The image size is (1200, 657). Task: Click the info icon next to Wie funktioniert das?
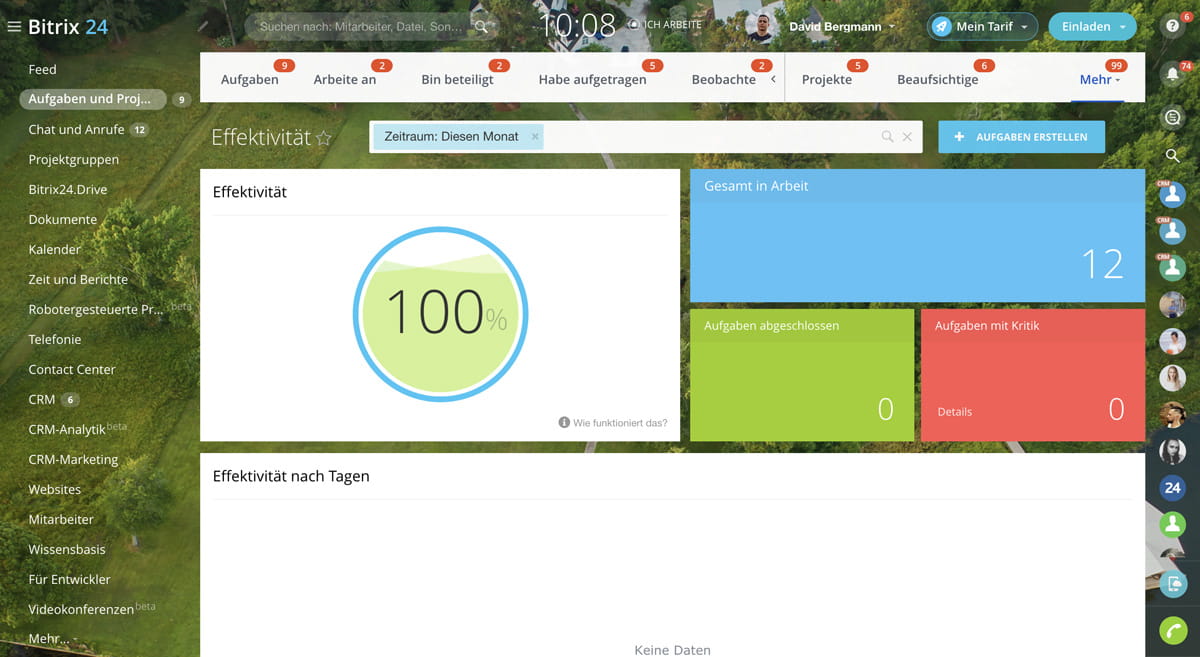click(564, 423)
